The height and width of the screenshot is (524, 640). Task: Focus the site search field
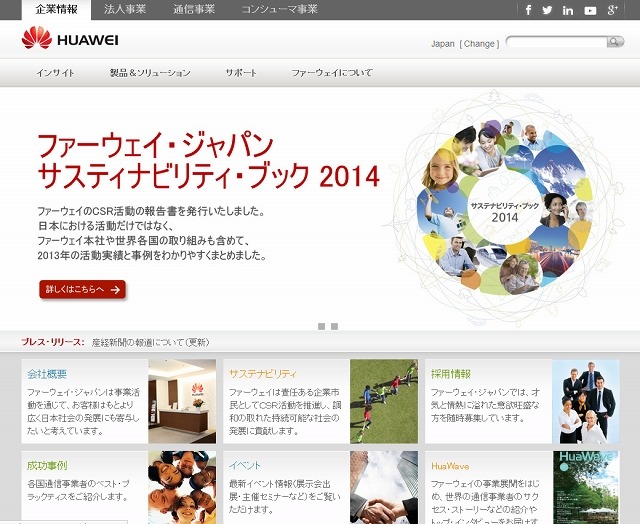point(556,41)
